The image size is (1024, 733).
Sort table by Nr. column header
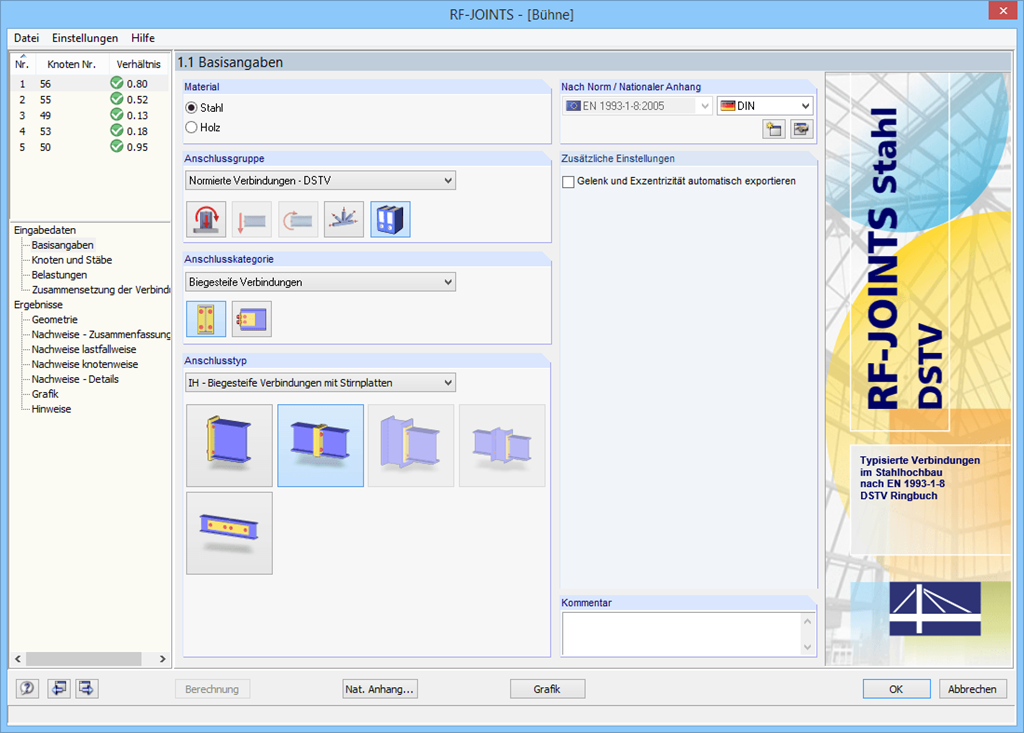point(22,64)
